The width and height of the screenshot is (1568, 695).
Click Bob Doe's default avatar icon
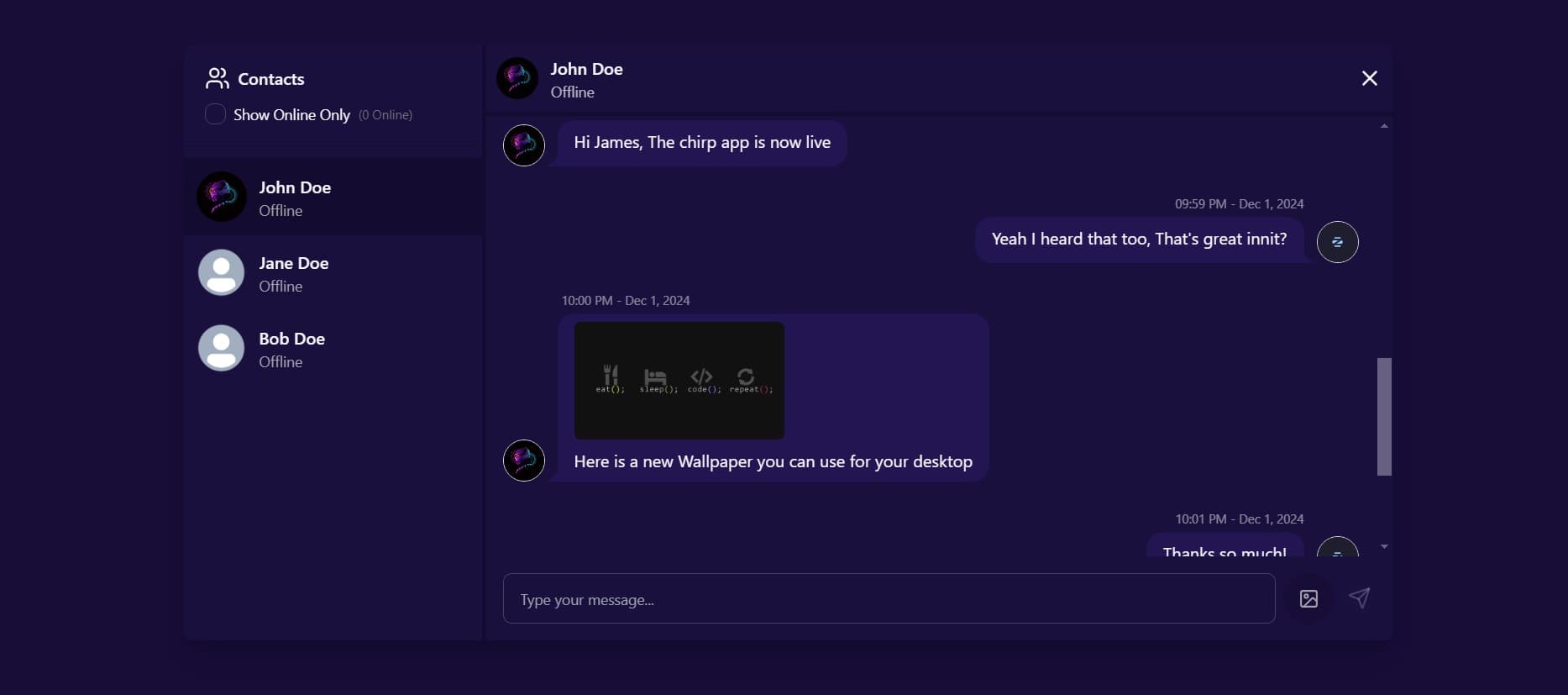221,348
